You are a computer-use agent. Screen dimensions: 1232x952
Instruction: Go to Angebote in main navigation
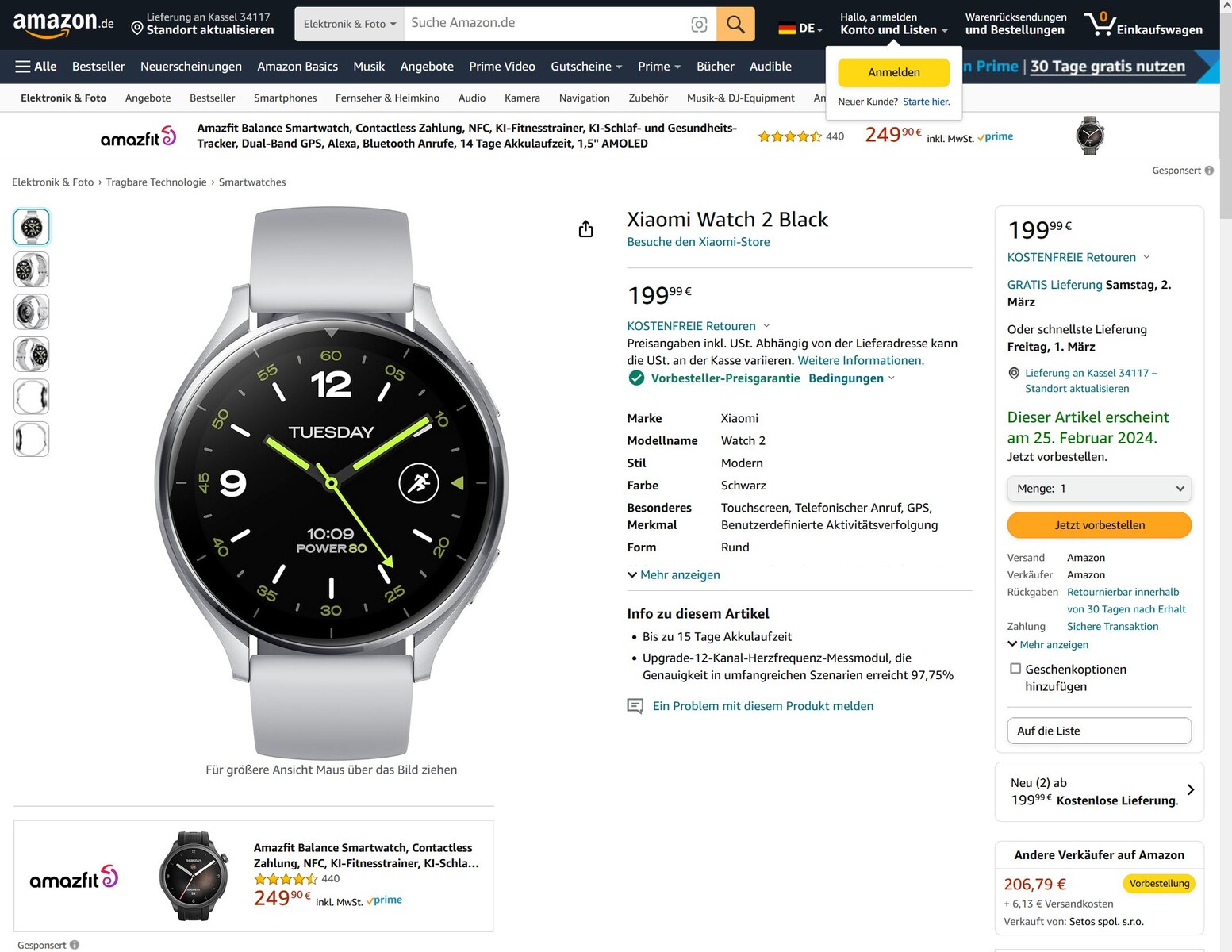(x=427, y=67)
